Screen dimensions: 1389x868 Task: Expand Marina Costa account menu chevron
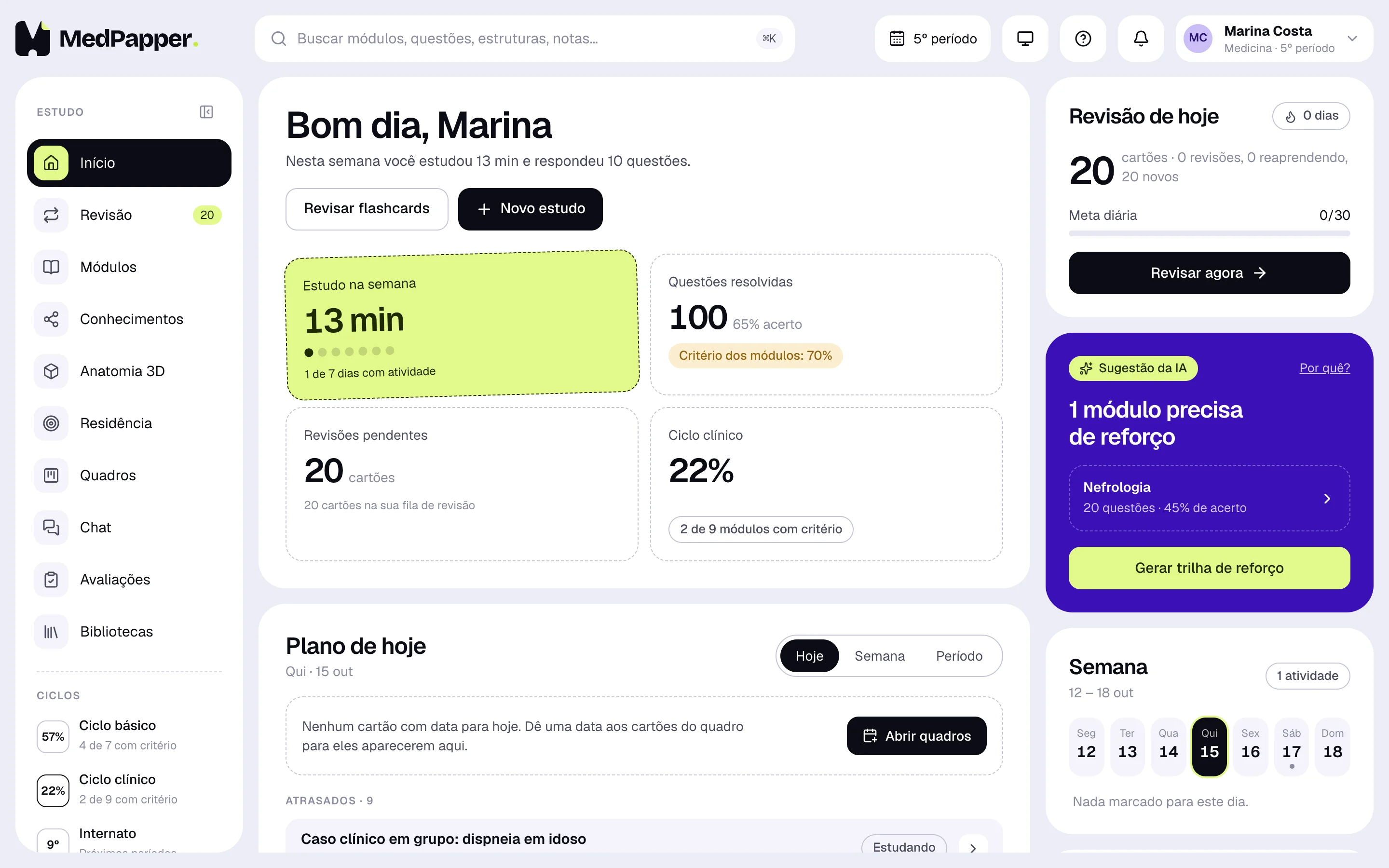pos(1352,39)
